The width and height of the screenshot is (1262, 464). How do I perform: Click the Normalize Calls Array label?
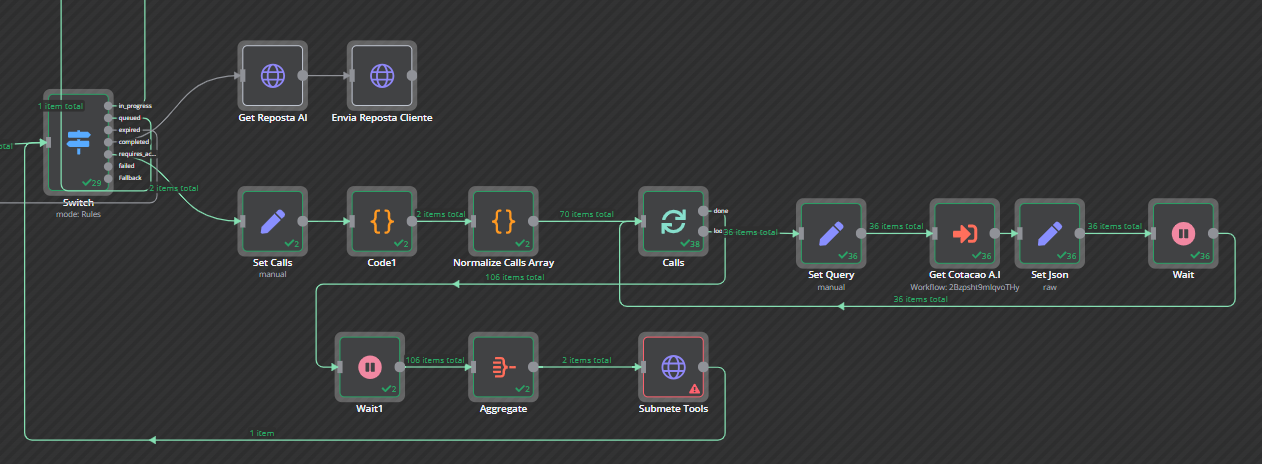(x=503, y=263)
